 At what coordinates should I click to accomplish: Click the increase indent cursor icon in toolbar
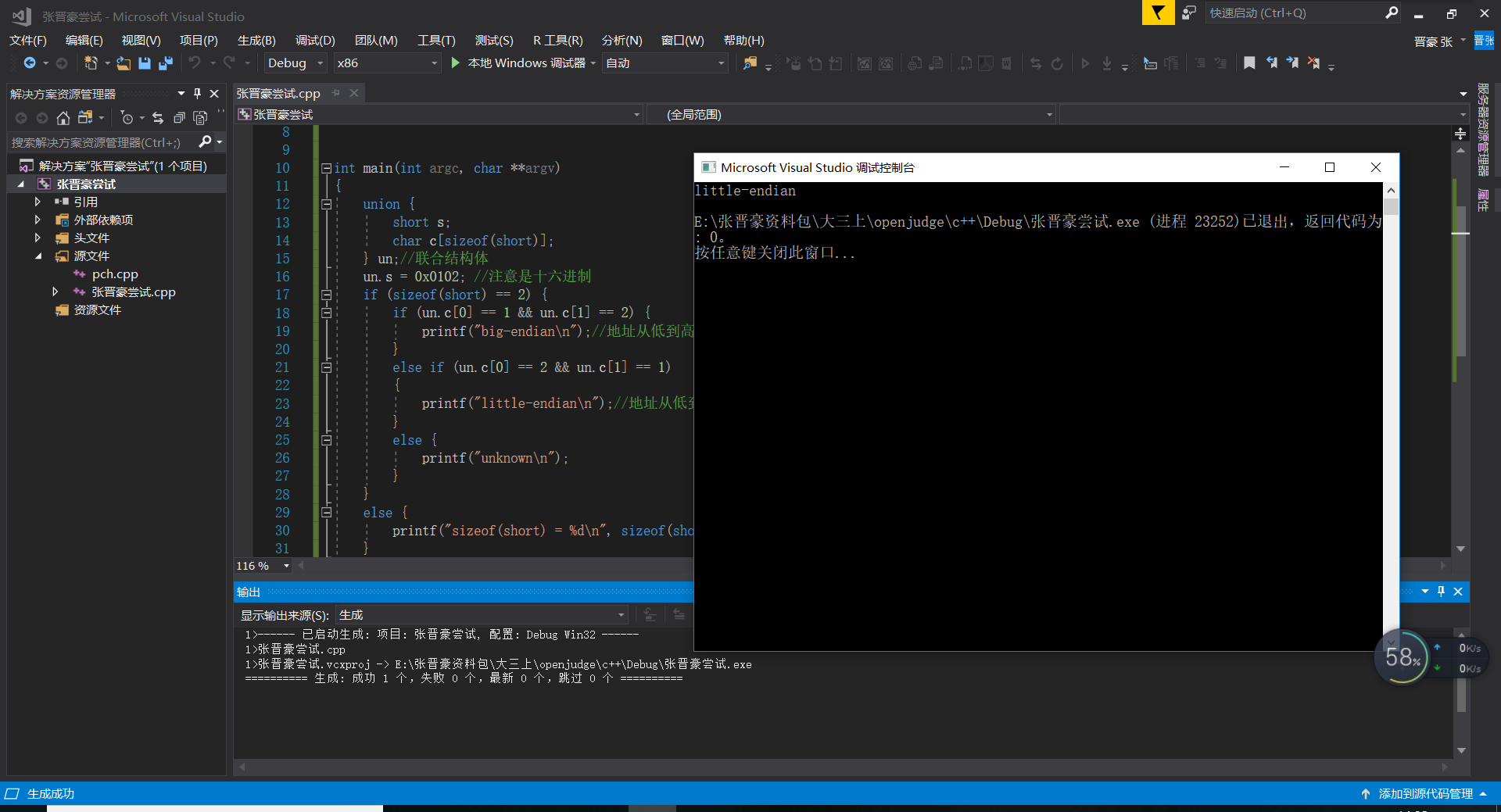1150,63
